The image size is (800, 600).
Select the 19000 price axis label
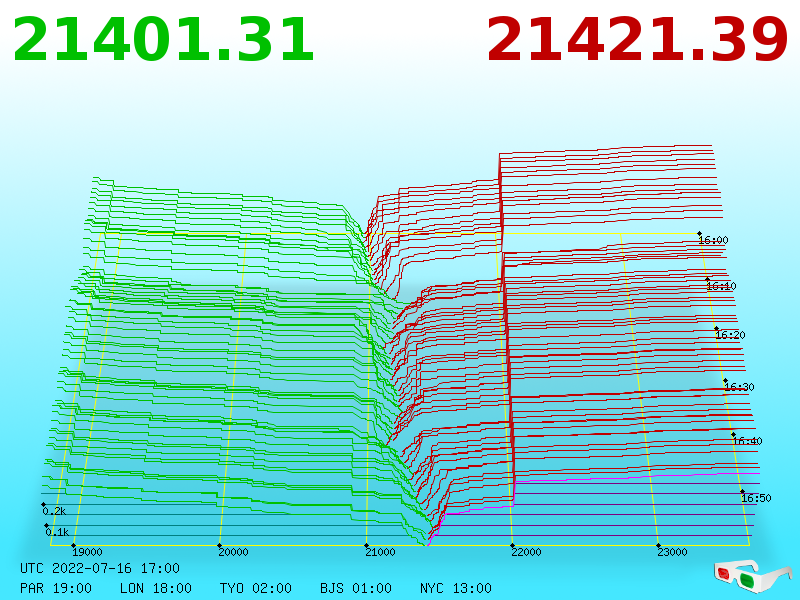click(x=87, y=552)
